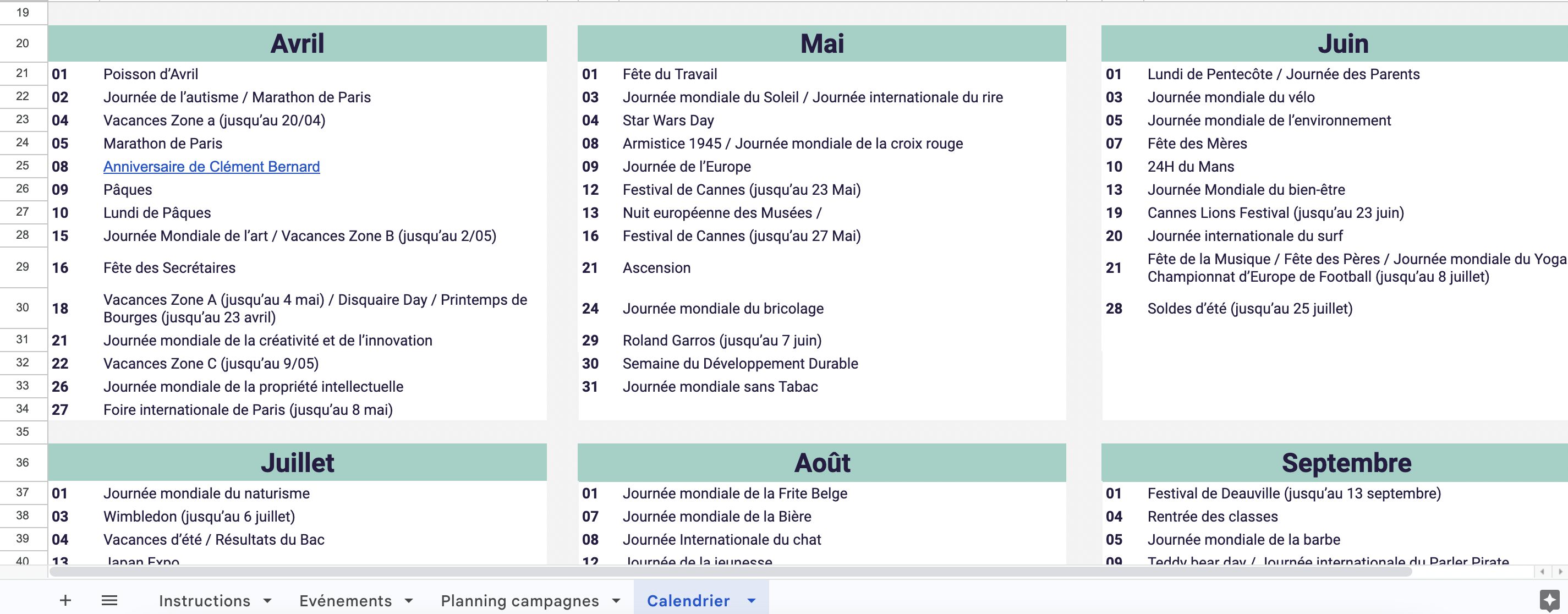Screen dimensions: 1568x614
Task: Click the Calendrier tab dropdown arrow
Action: 752,601
